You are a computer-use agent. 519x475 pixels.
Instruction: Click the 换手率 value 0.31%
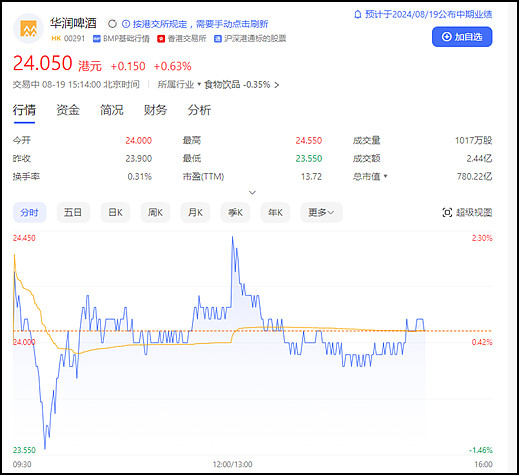[139, 176]
